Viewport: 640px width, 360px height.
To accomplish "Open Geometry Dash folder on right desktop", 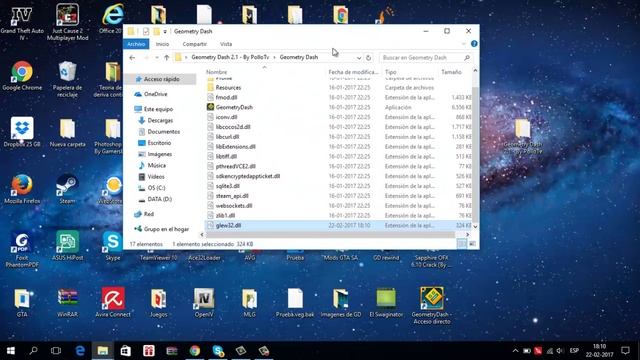I will 522,137.
